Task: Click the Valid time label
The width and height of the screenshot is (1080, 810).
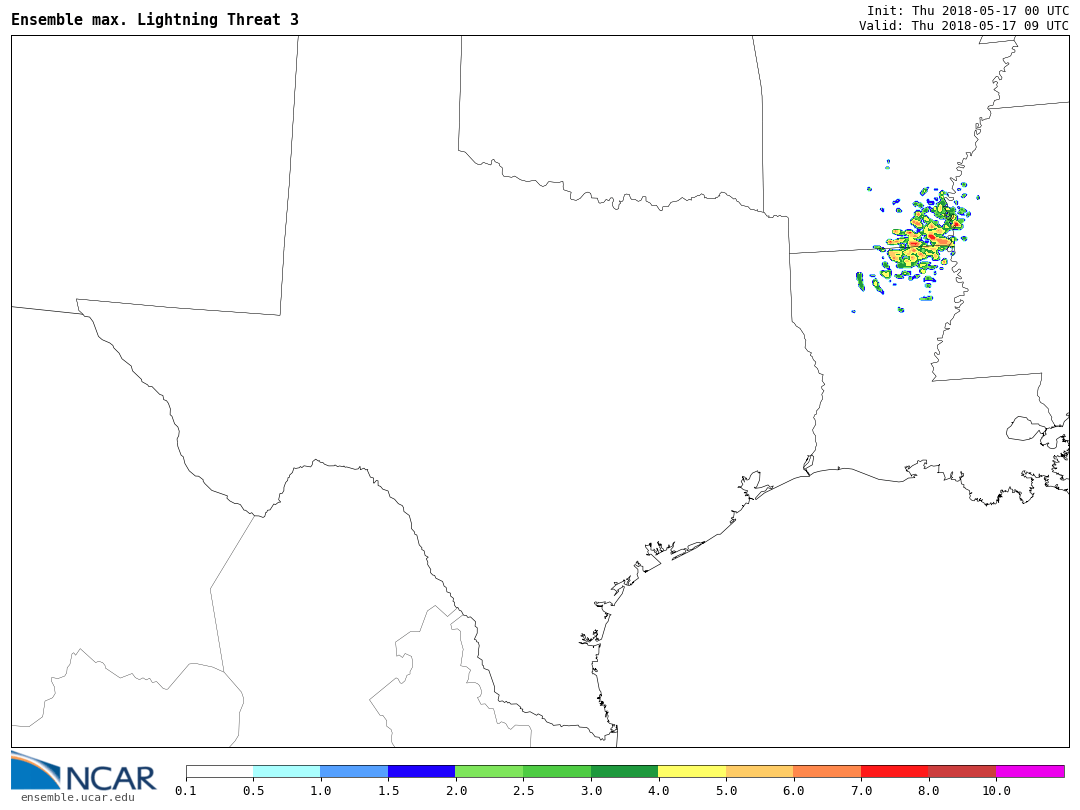Action: pyautogui.click(x=963, y=26)
